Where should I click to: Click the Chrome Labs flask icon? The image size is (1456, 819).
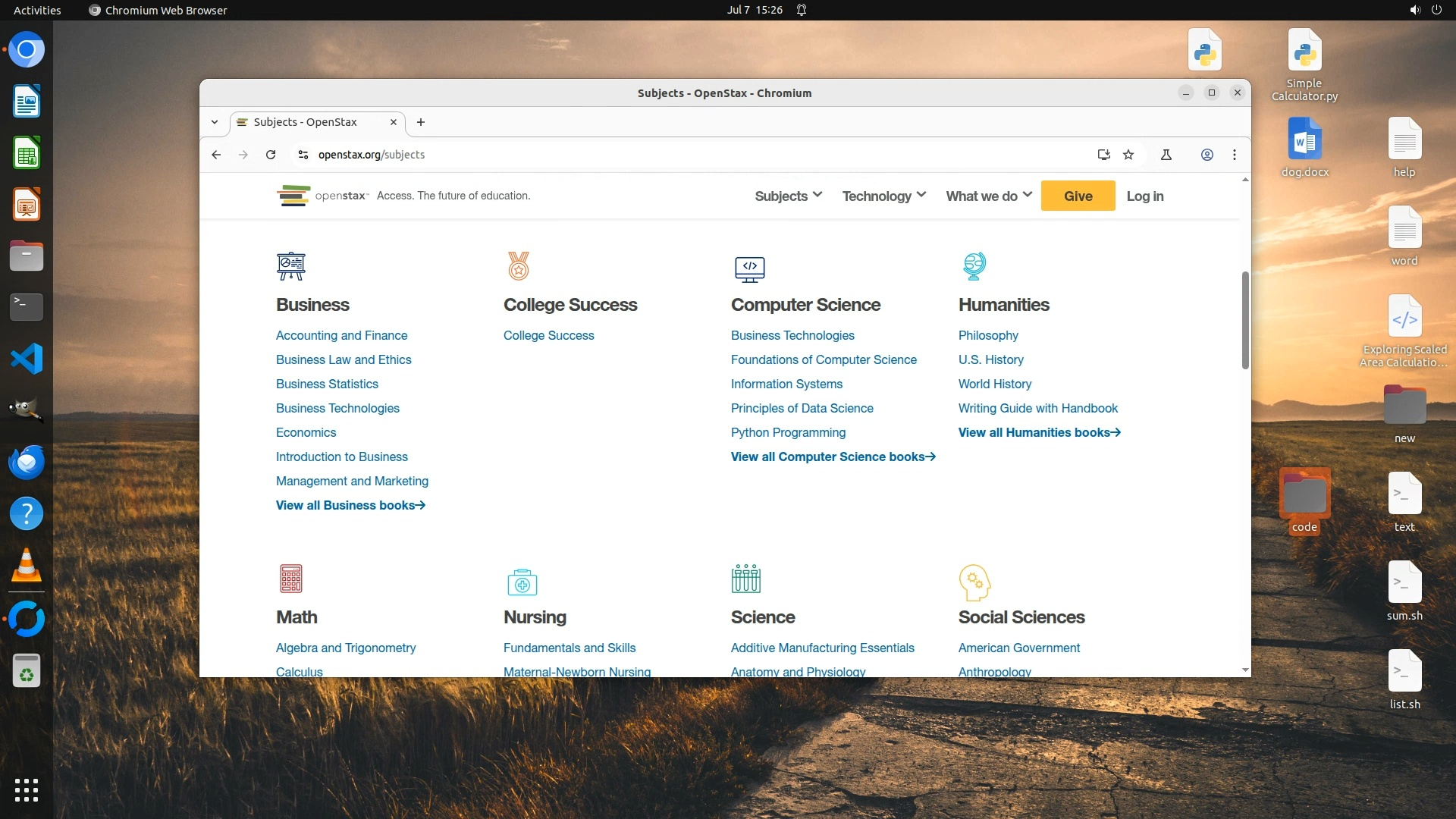(x=1166, y=155)
